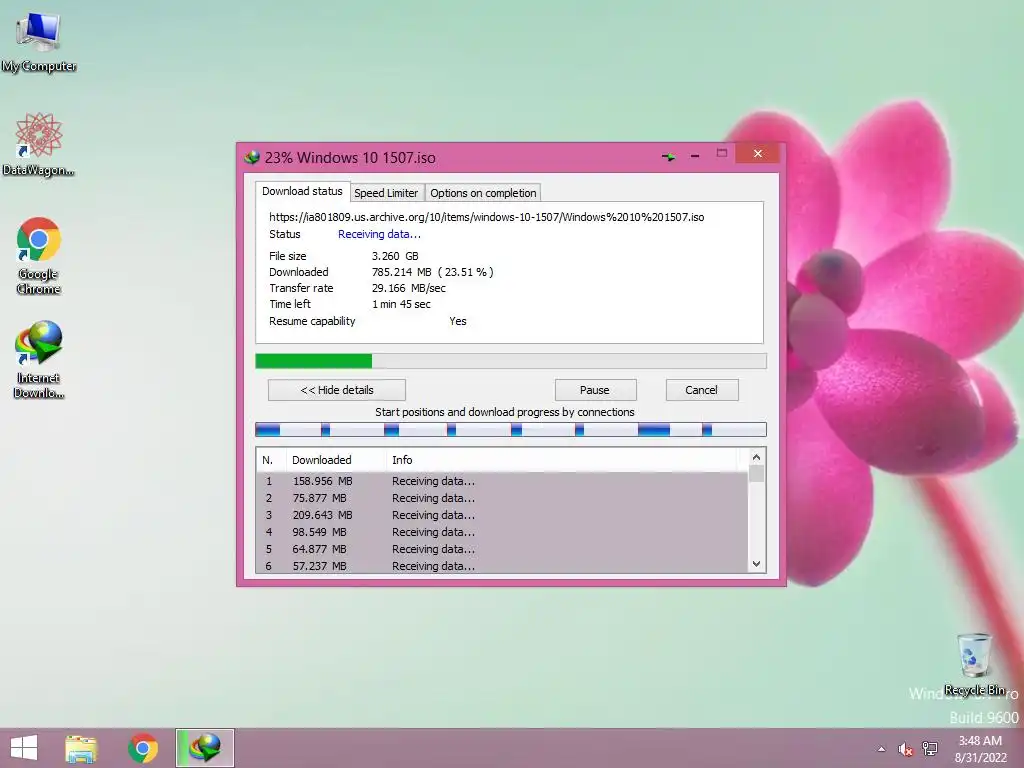Screen dimensions: 1024x768
Task: Open Internet Download Manager desktop shortcut
Action: 39,359
